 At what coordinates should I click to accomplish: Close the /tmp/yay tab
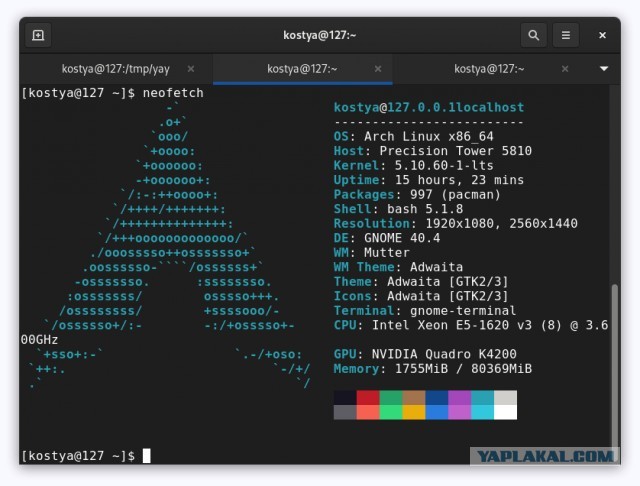coord(191,69)
